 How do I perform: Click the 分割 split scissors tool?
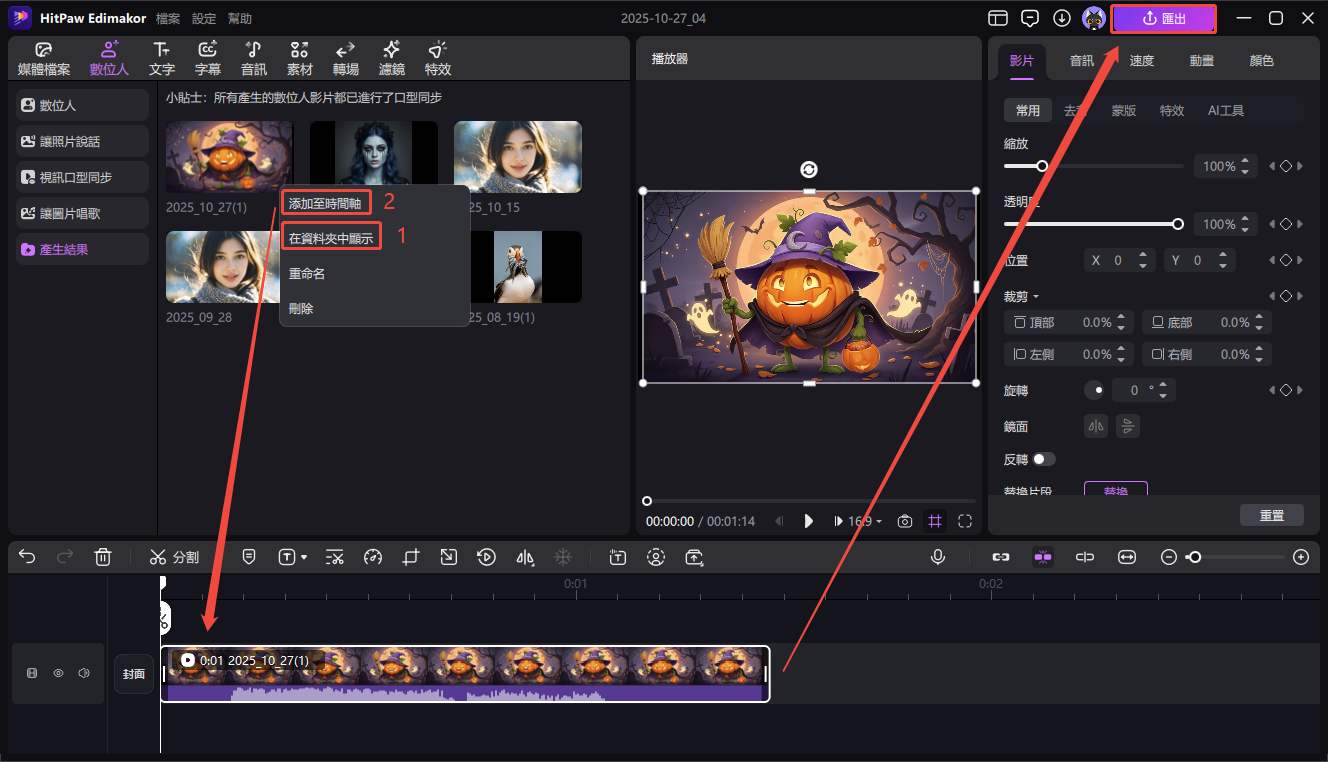[x=174, y=557]
